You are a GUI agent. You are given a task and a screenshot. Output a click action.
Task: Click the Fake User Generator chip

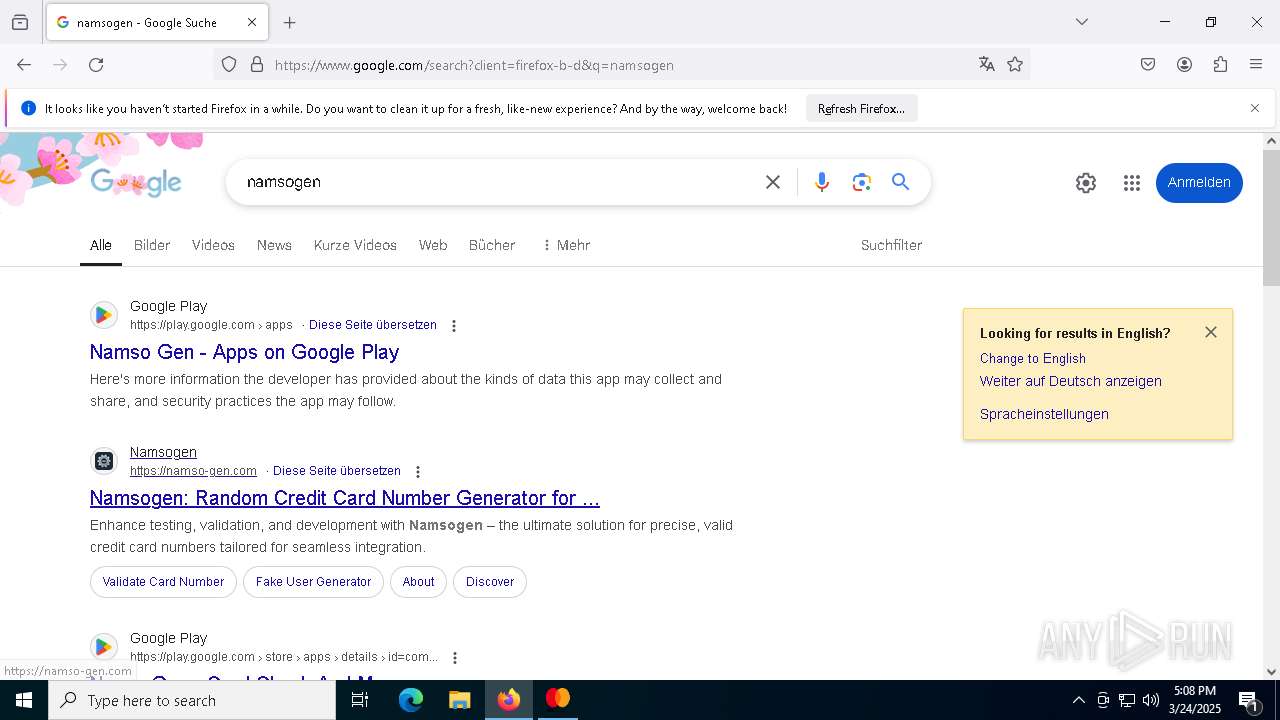313,582
